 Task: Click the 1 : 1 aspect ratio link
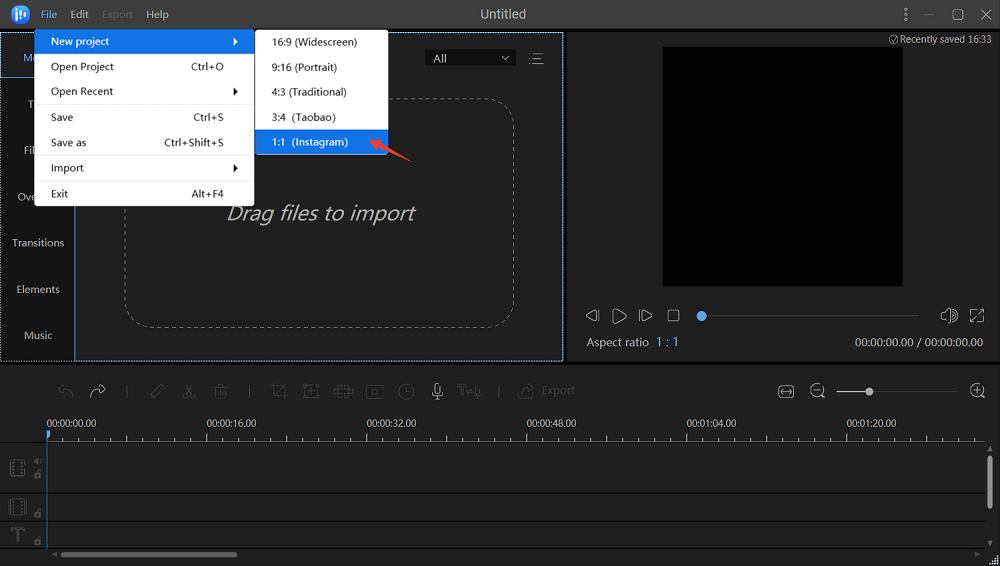pyautogui.click(x=667, y=342)
